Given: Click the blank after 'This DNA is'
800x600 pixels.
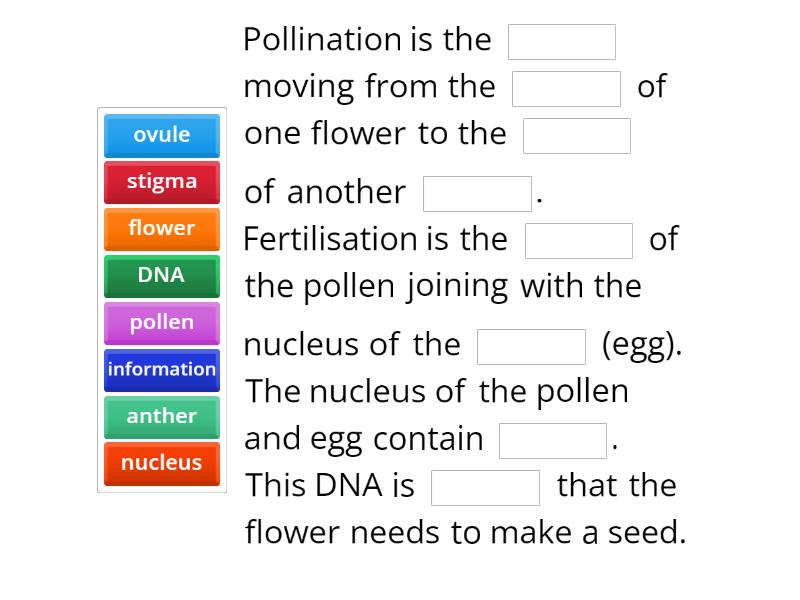Looking at the screenshot, I should pos(485,487).
